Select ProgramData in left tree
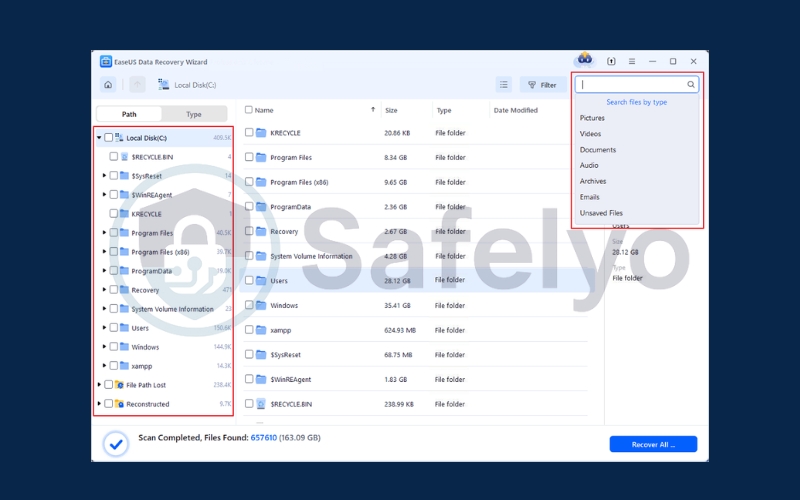 coord(151,271)
